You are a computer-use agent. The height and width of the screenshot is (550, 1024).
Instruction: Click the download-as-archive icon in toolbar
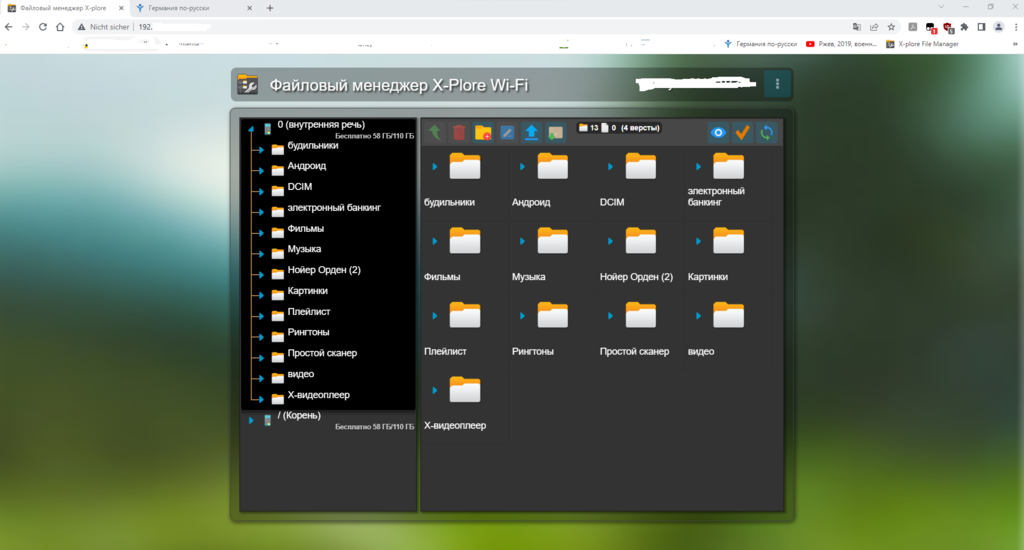tap(556, 133)
